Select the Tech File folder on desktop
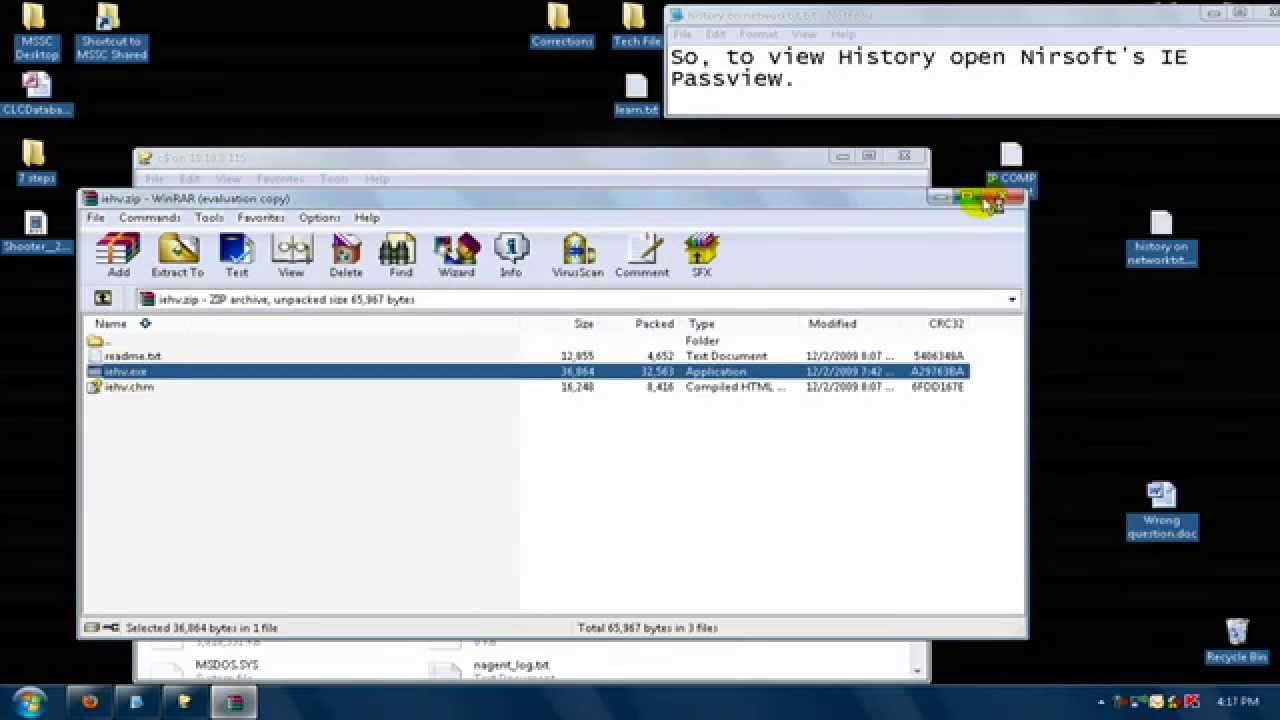Viewport: 1280px width, 720px height. pyautogui.click(x=636, y=26)
